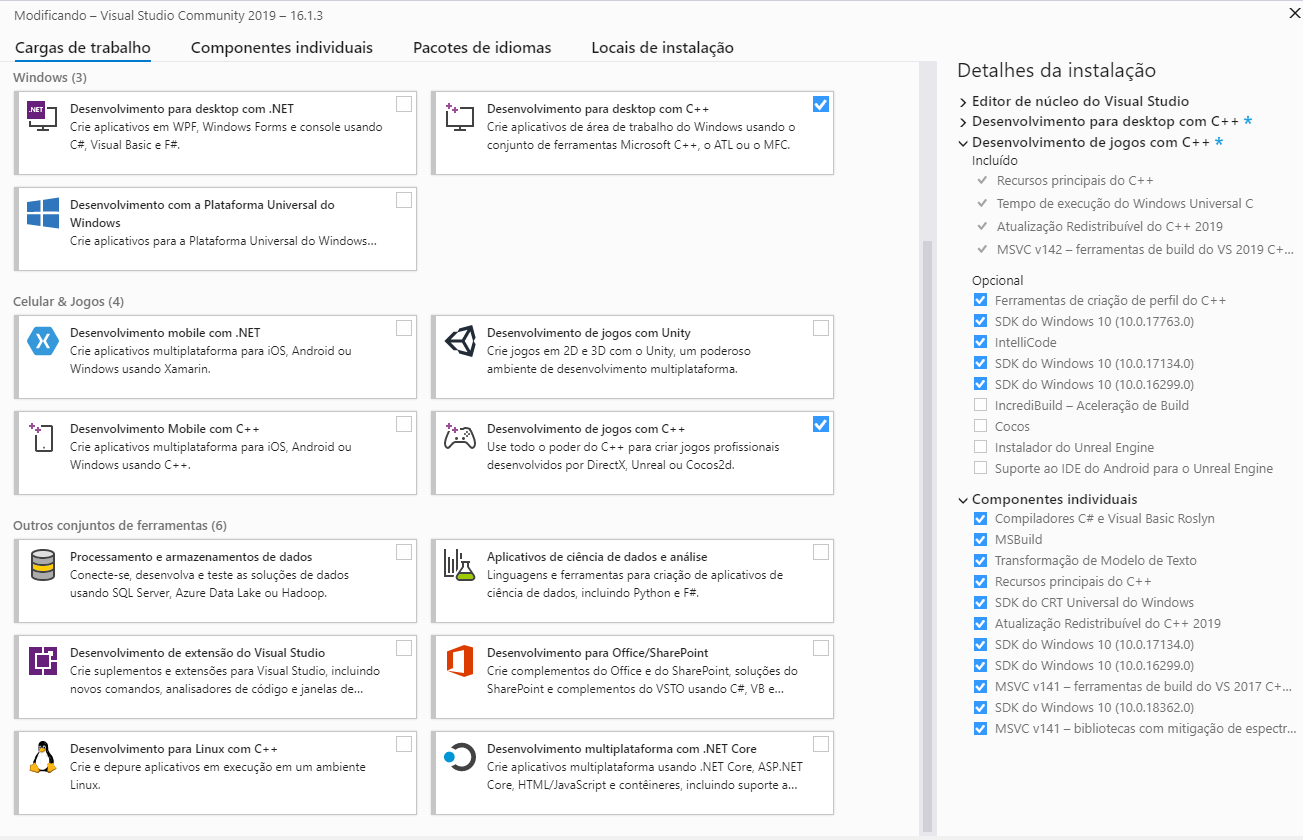Click the Linux penguin workload icon

(x=42, y=757)
